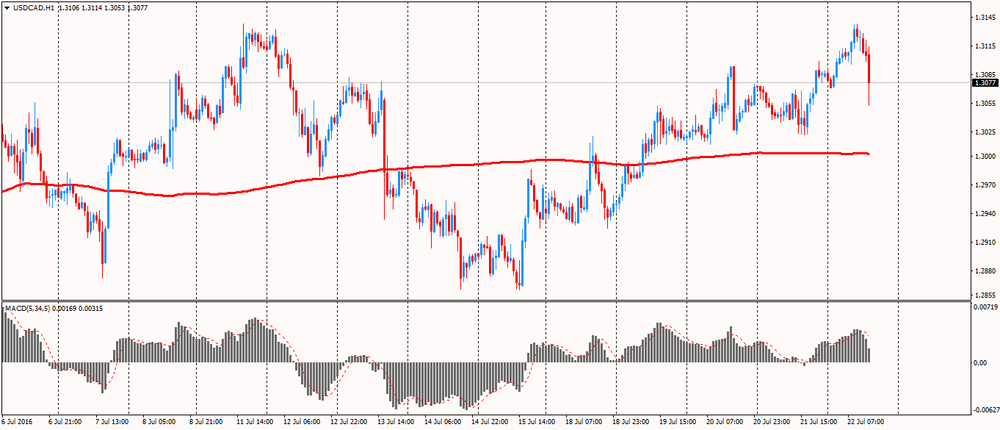Click the 22 Jul 07:00 time label
Screen dimensions: 1000x430
[x=864, y=422]
